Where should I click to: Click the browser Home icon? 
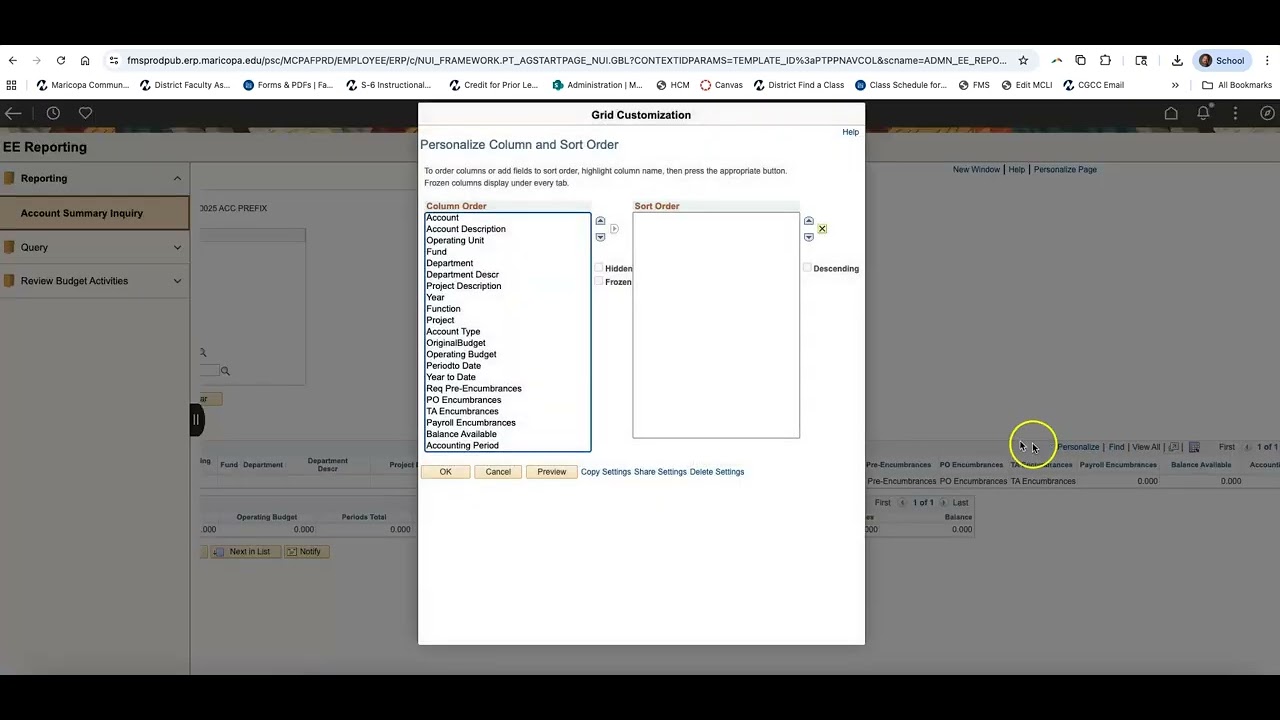pos(85,60)
